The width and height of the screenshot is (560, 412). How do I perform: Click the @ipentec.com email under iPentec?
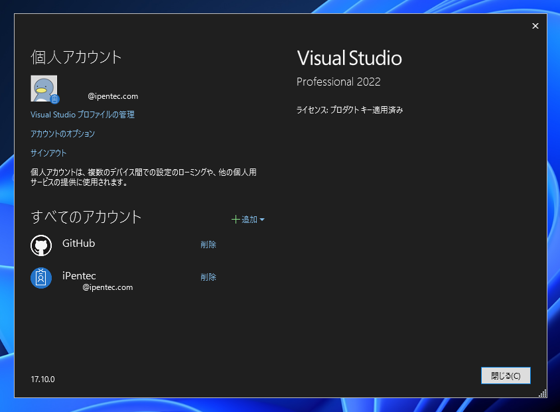click(108, 287)
